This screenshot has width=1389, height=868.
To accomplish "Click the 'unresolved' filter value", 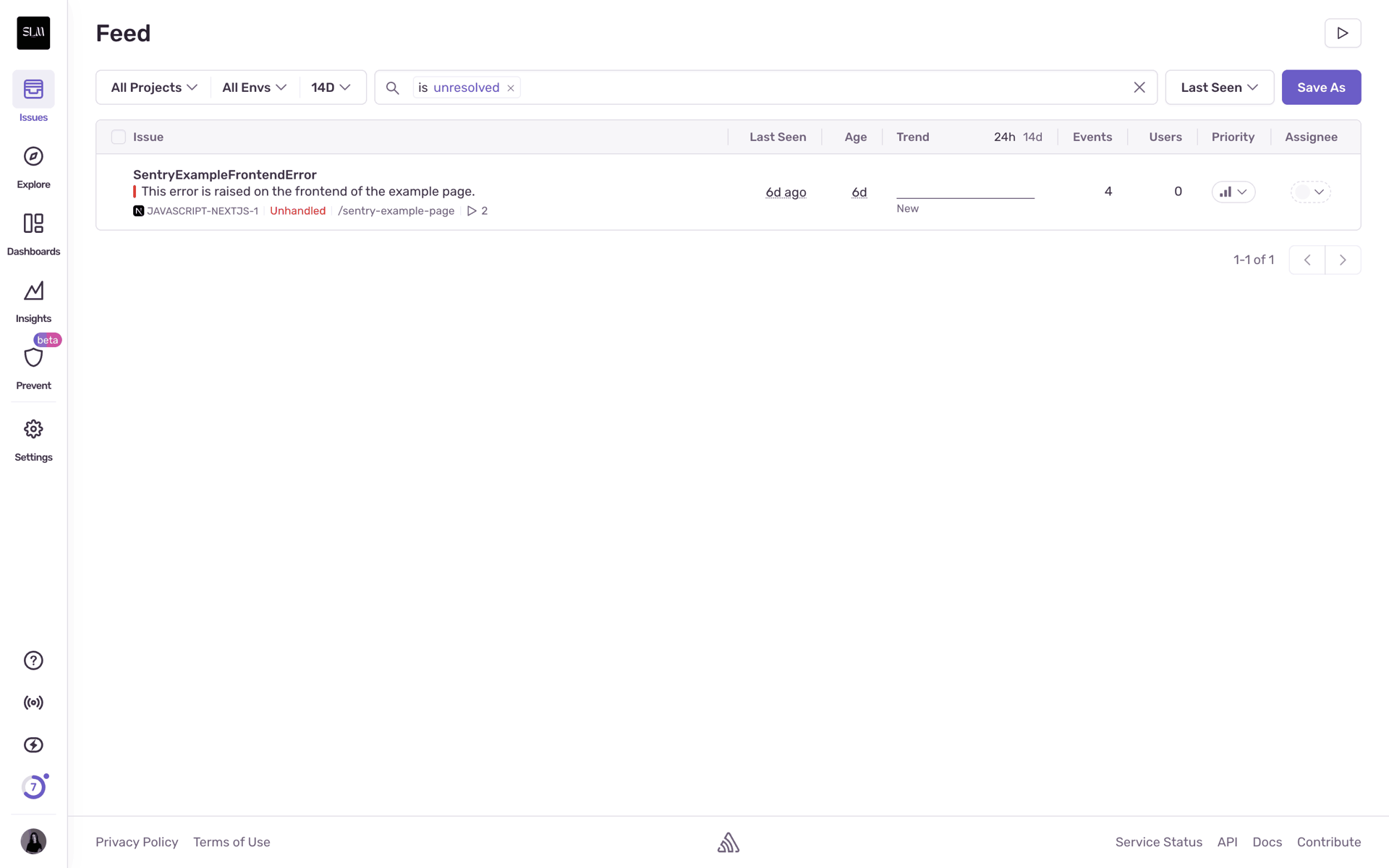I will tap(467, 88).
